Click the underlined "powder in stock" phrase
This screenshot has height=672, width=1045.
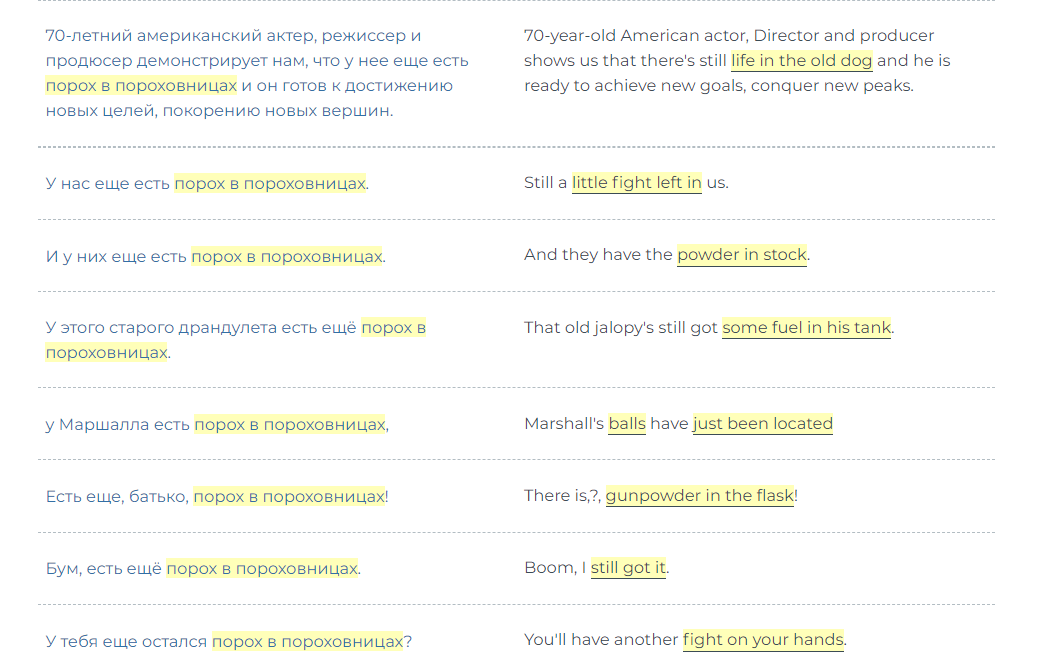pyautogui.click(x=741, y=255)
